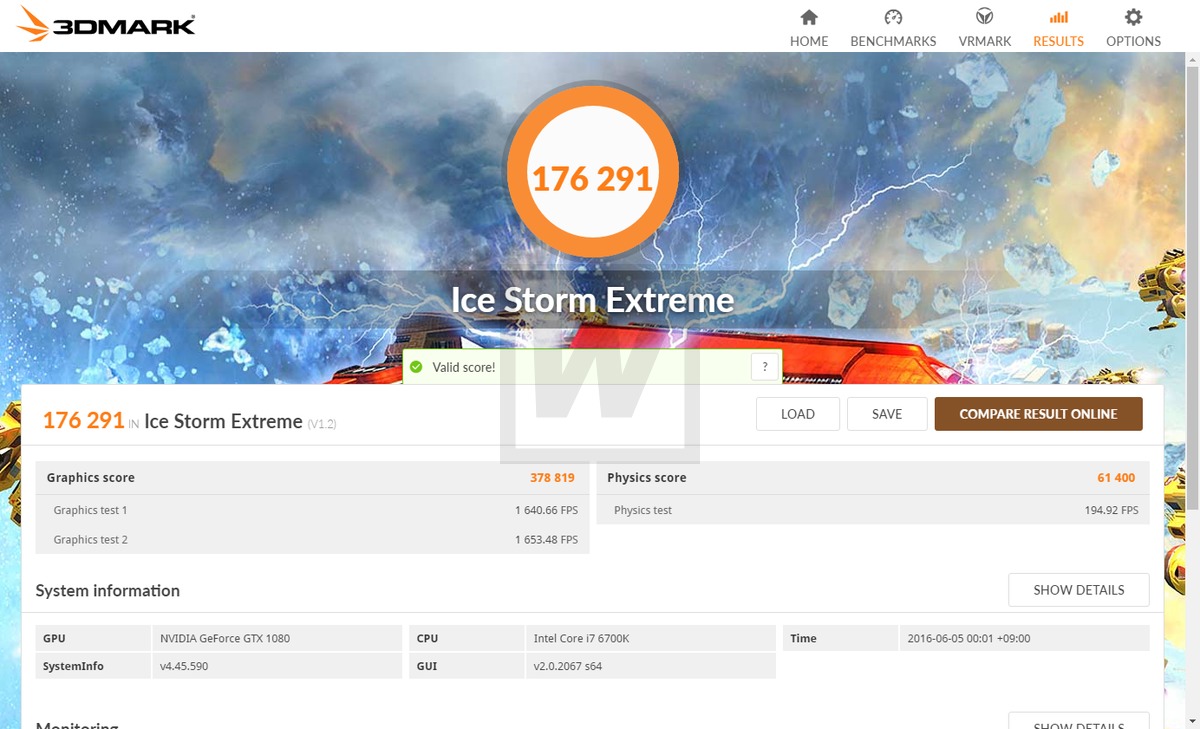Screen dimensions: 1200x729
Task: Click the NVIDIA GeForce GTX 1080 value
Action: (x=225, y=638)
